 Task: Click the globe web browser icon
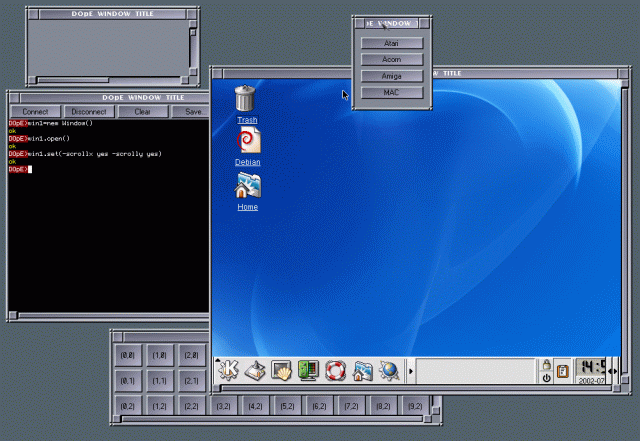point(388,370)
